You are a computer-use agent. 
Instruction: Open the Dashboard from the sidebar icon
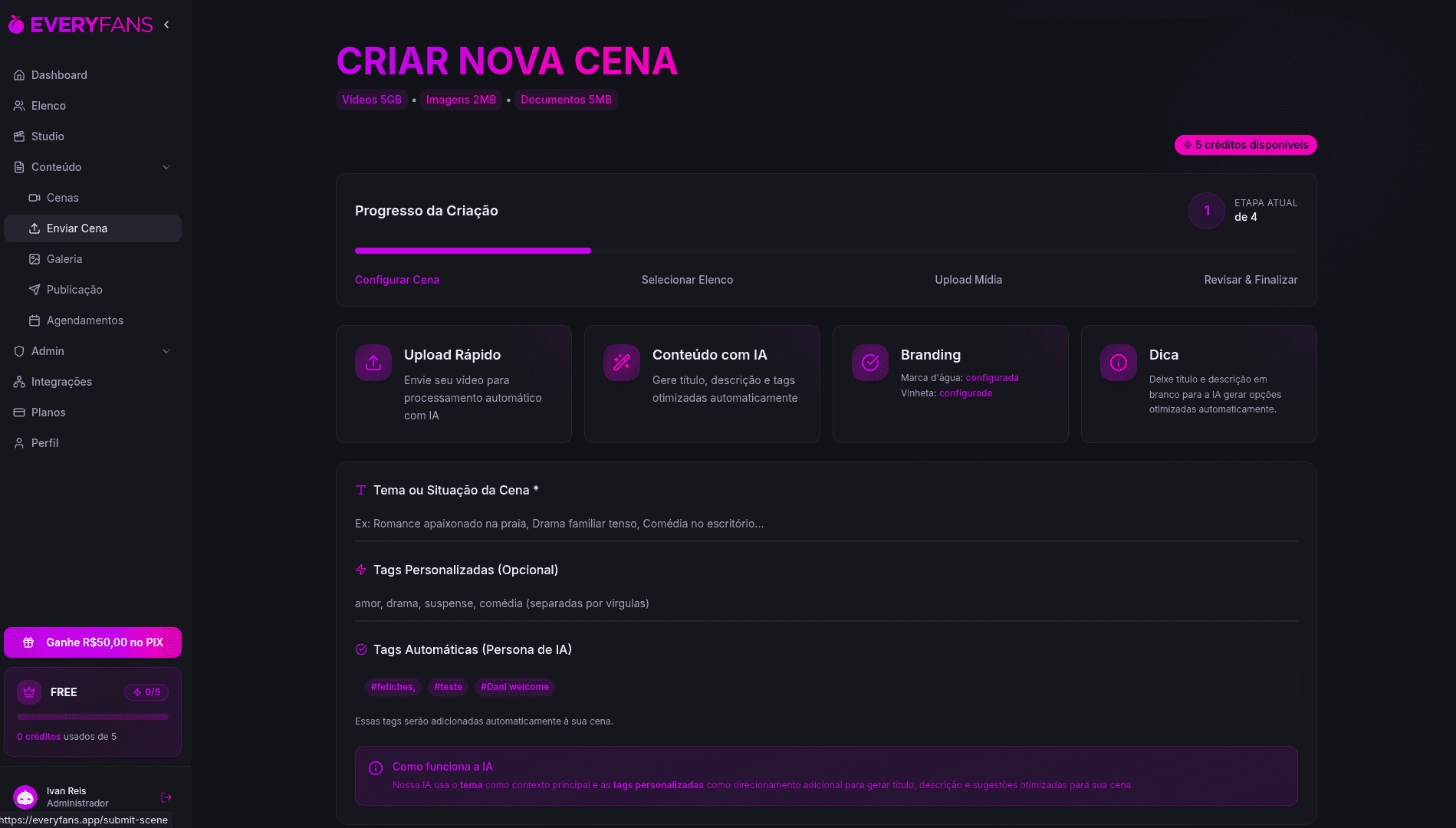point(18,74)
